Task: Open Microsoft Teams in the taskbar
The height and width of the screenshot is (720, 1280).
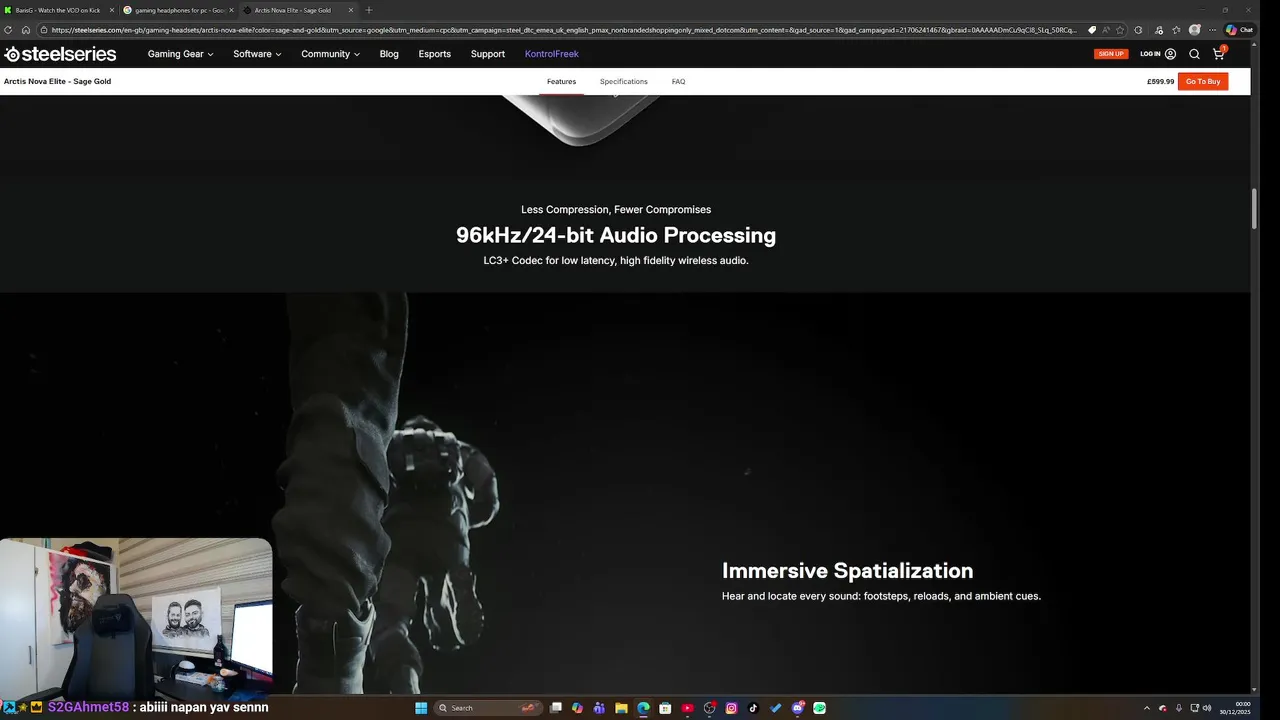Action: (599, 708)
